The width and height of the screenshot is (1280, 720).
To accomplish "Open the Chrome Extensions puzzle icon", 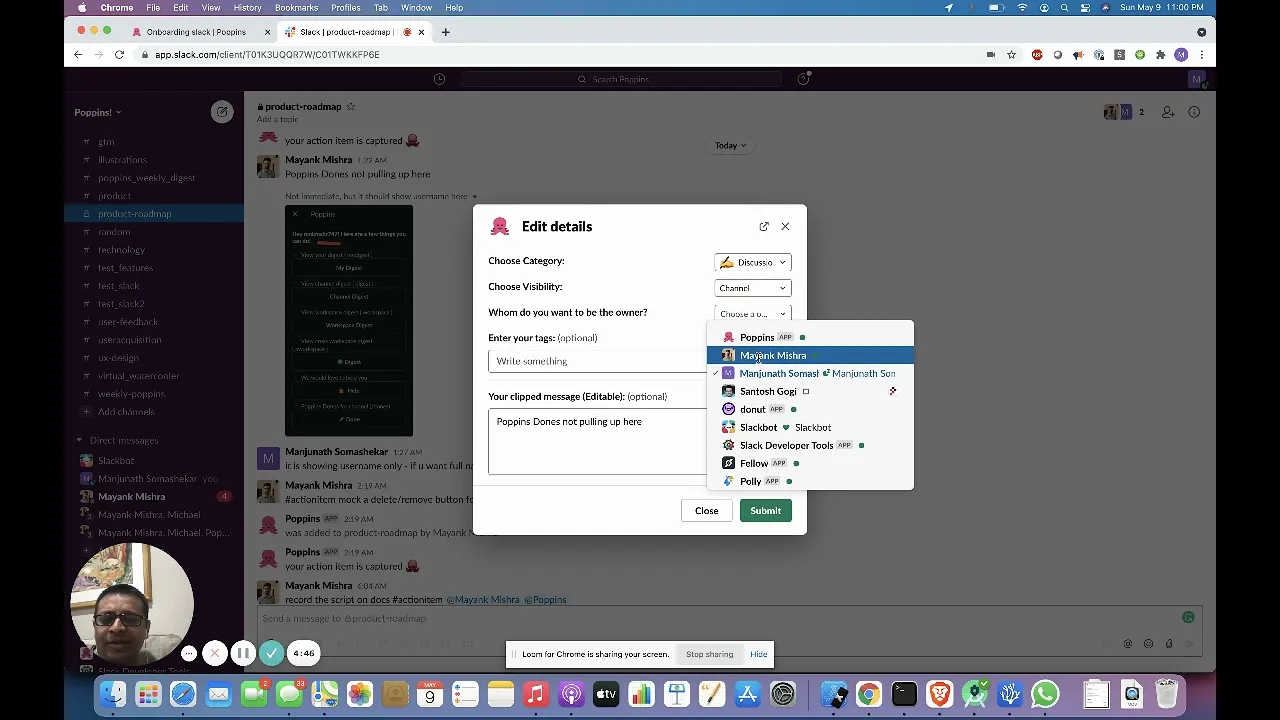I will (1160, 55).
